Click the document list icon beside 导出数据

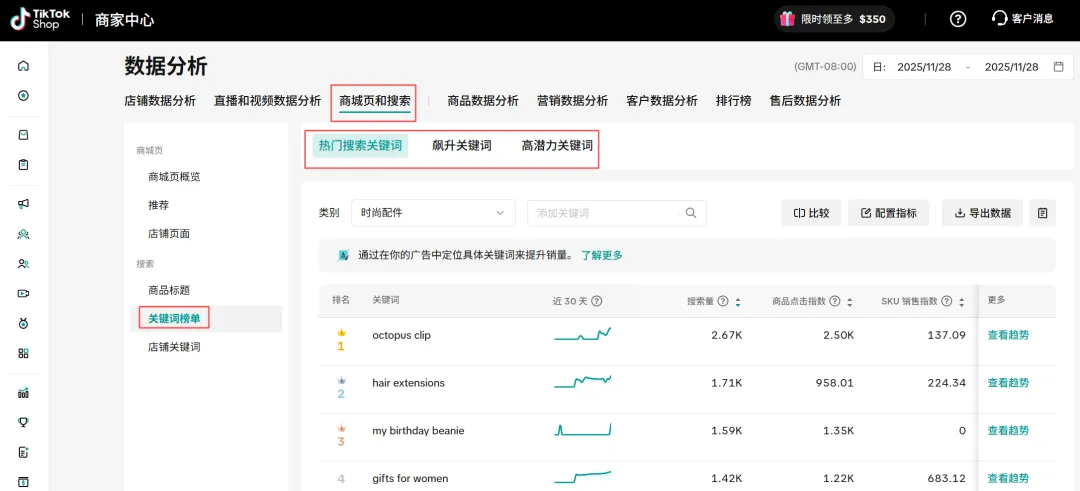pyautogui.click(x=1042, y=213)
